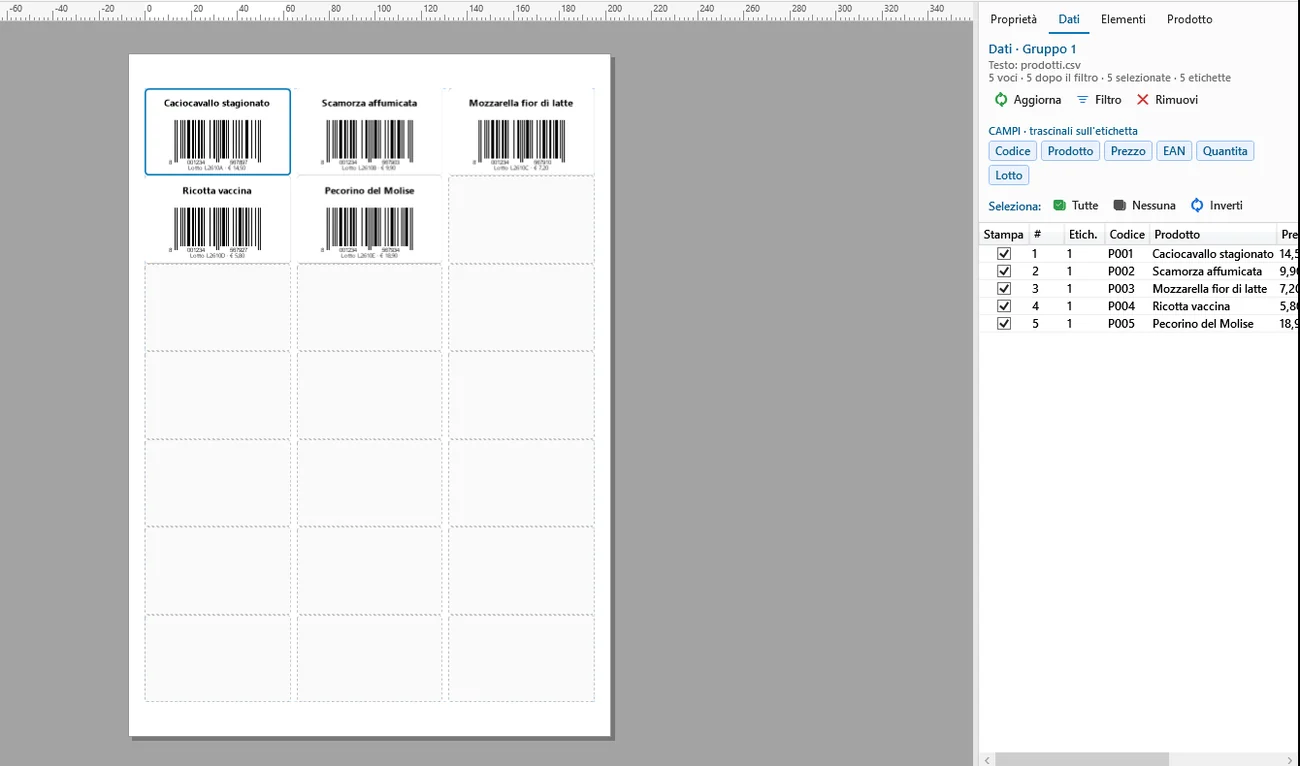Screen dimensions: 1300x766
Task: Select the Caciocavallo stagionato label on canvas
Action: (x=218, y=132)
